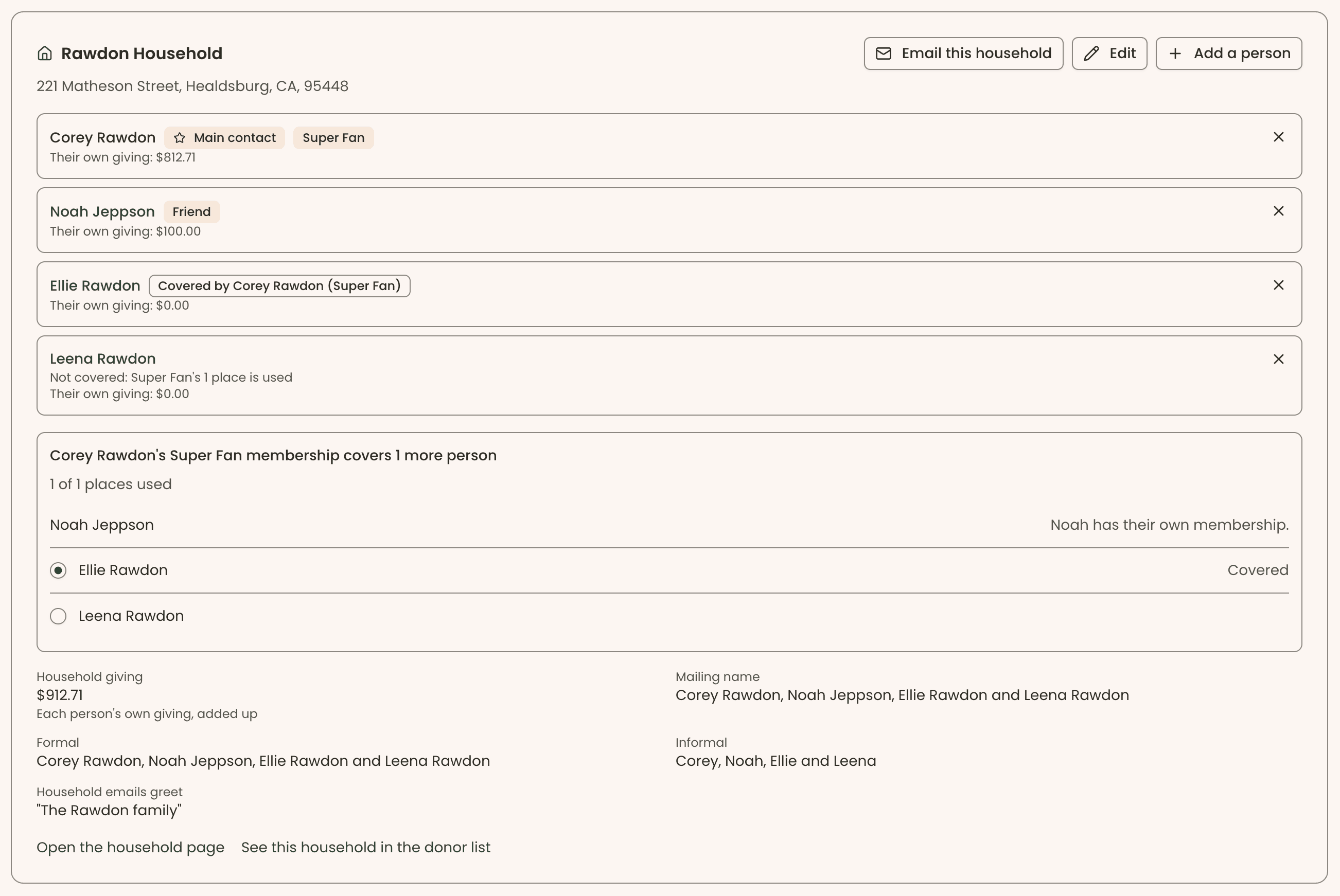Image resolution: width=1340 pixels, height=896 pixels.
Task: Click the star icon in Main contact badge
Action: tap(180, 138)
